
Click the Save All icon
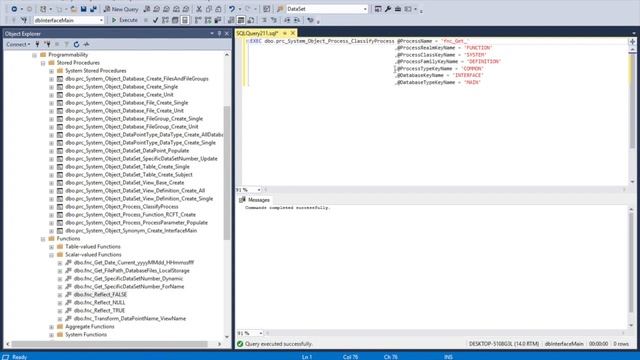point(93,9)
